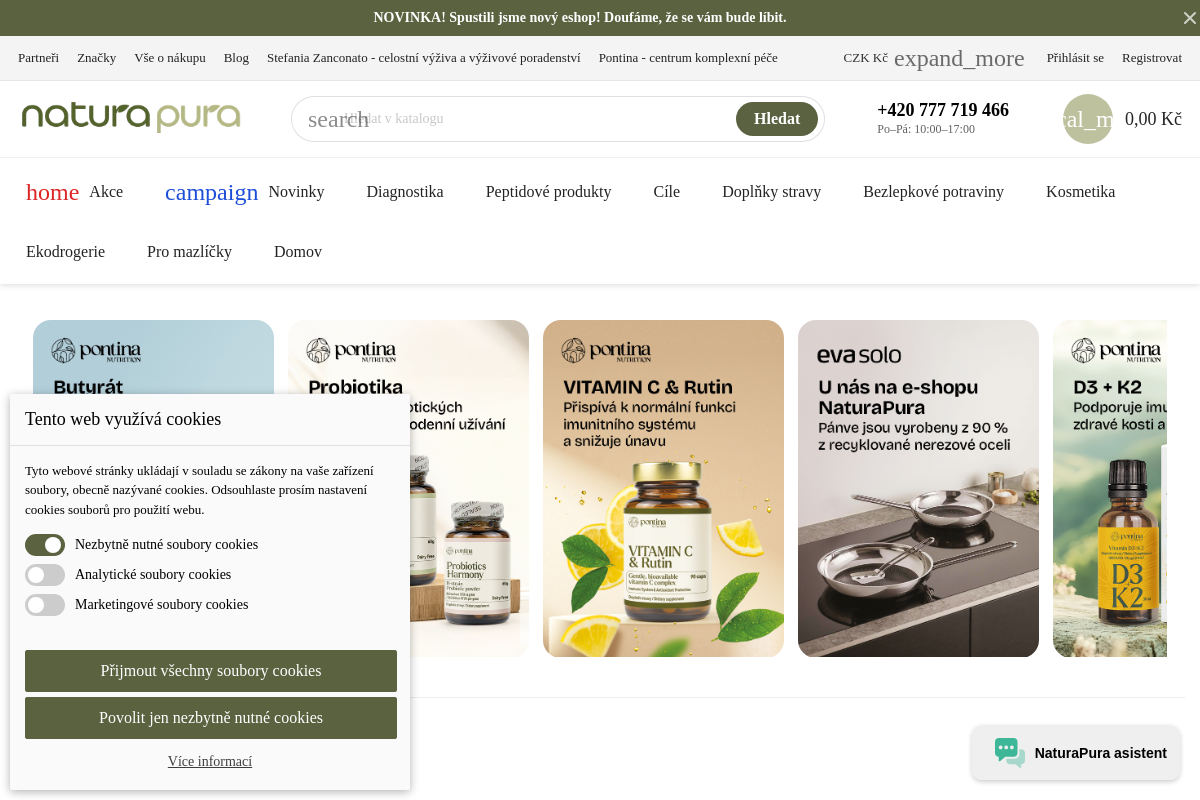The width and height of the screenshot is (1200, 800).
Task: Accept all cookies with Přijmout všechny
Action: (211, 671)
